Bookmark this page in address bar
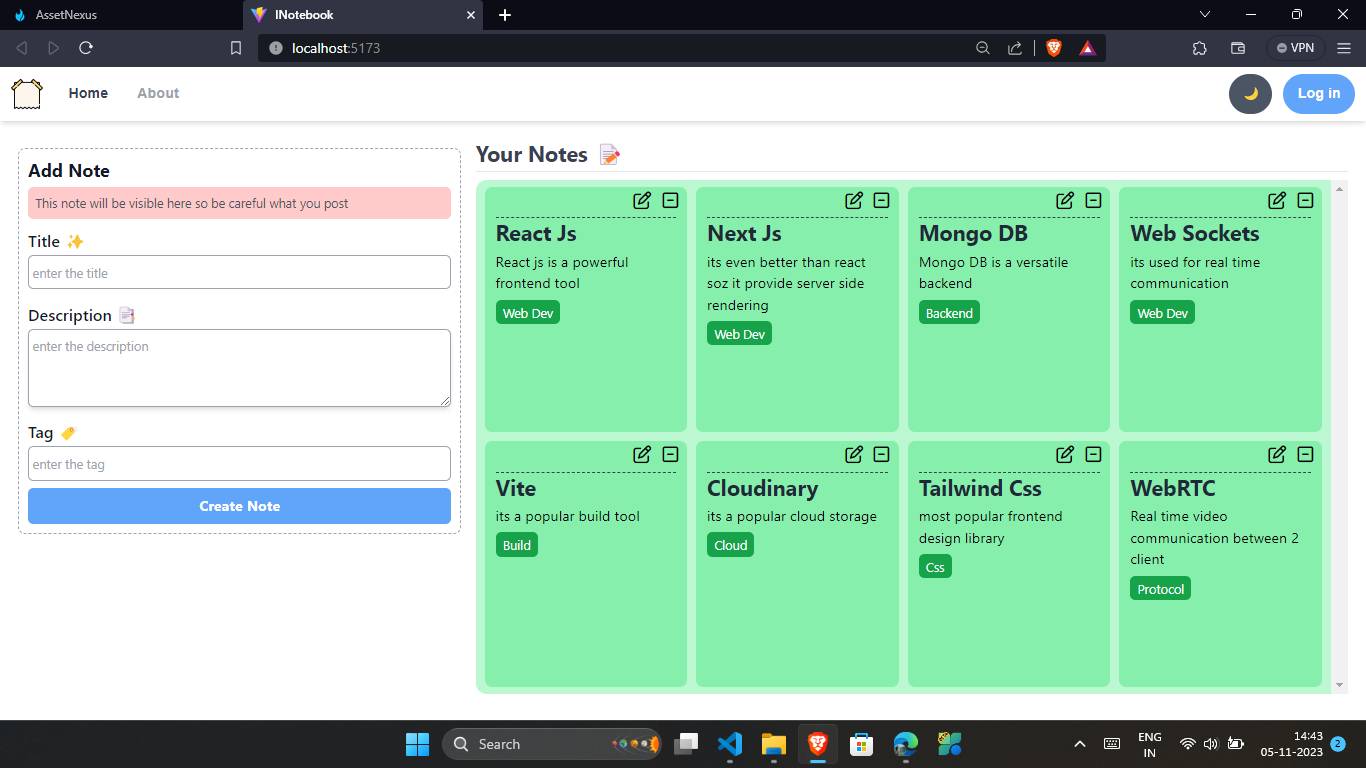This screenshot has width=1366, height=768. (x=236, y=48)
